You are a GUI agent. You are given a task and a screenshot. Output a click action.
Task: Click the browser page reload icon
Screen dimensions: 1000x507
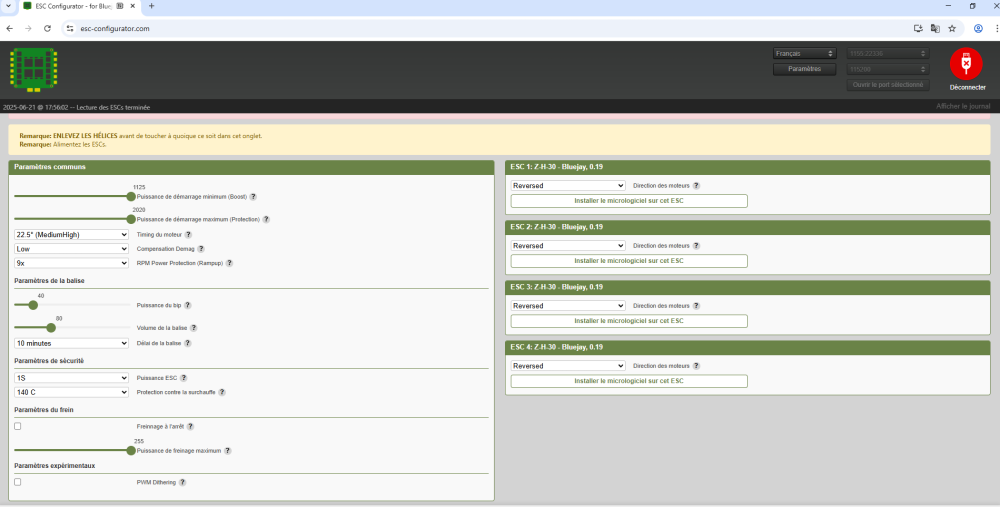click(x=46, y=29)
